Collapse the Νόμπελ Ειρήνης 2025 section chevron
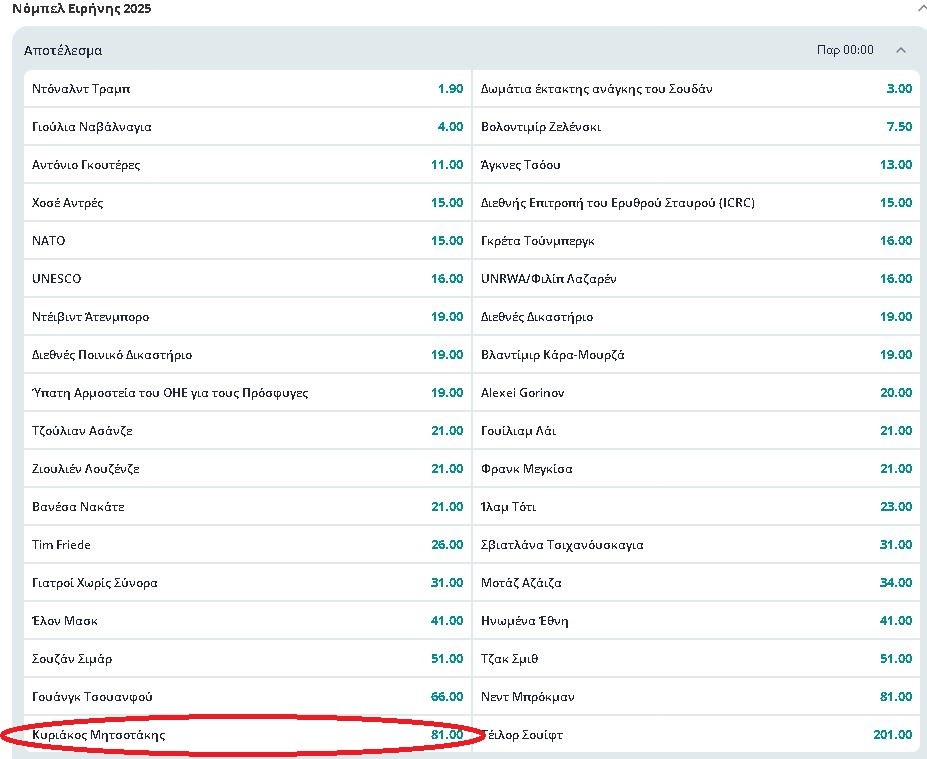 [921, 8]
